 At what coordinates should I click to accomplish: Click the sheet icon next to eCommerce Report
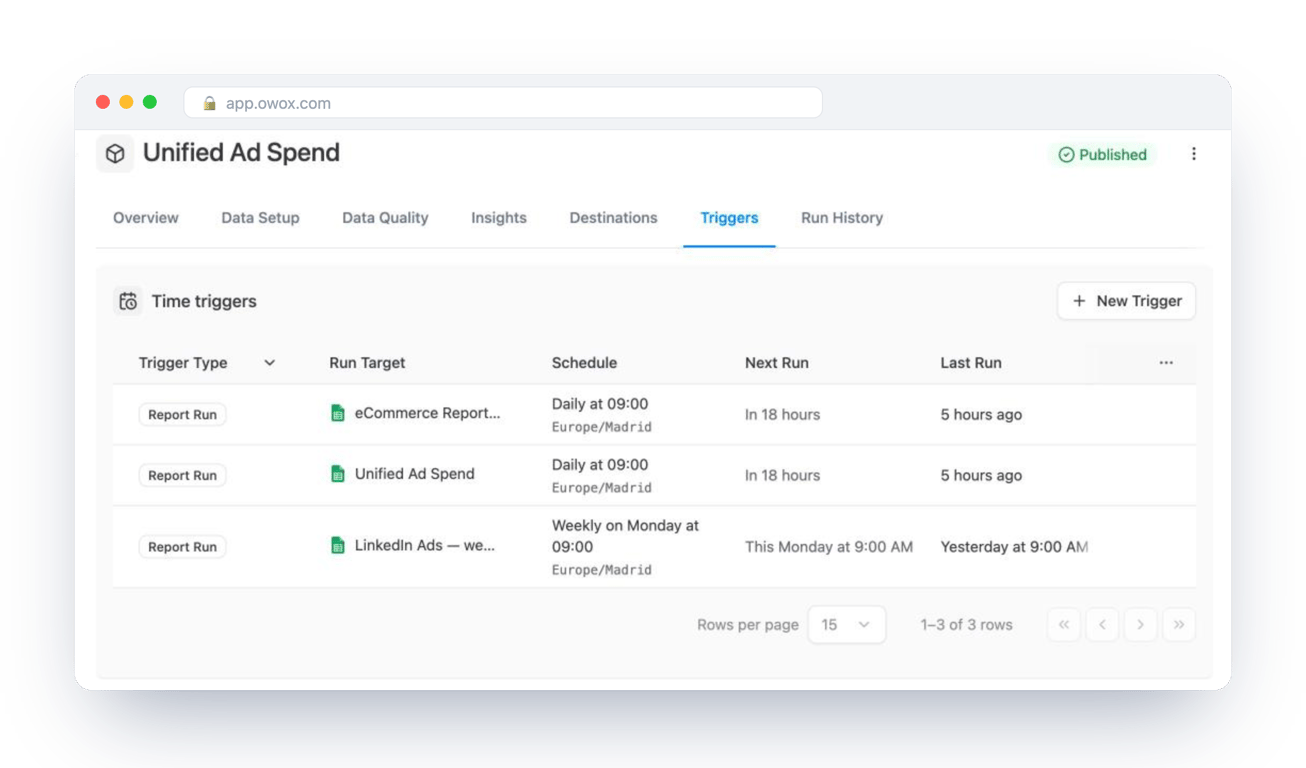click(x=338, y=413)
